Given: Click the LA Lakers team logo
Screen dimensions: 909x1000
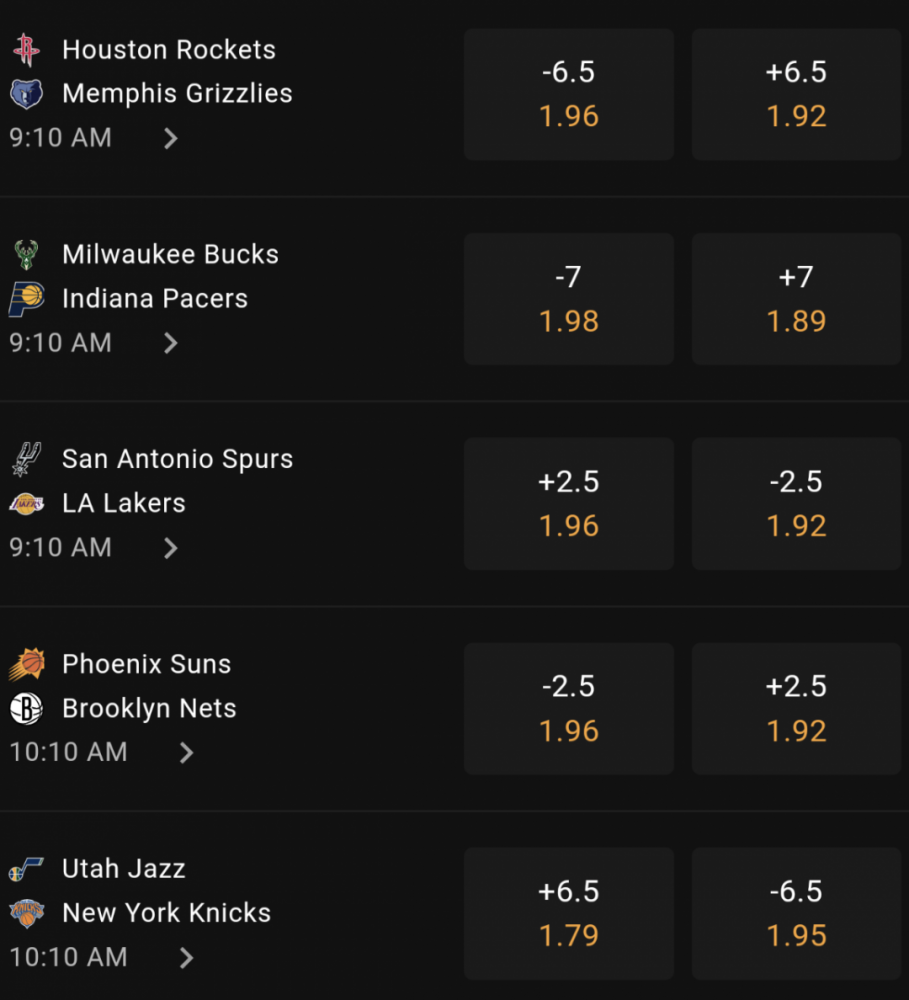Looking at the screenshot, I should click(26, 504).
